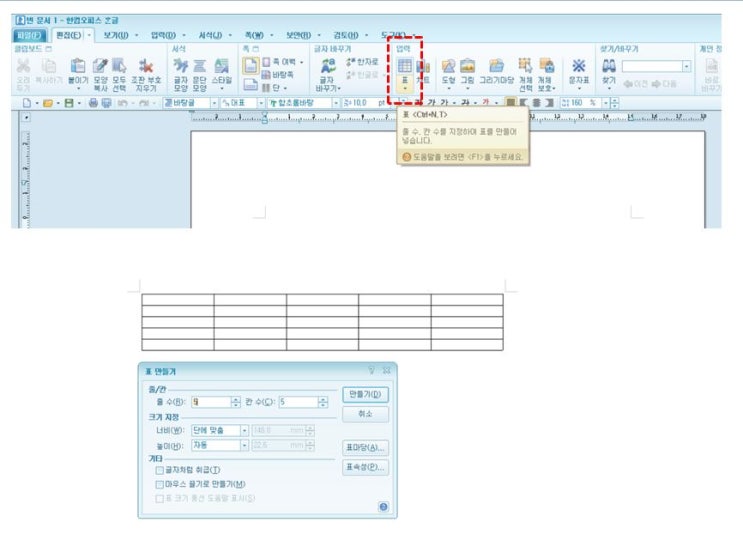Open the 보안(B) menu
This screenshot has width=743, height=534.
pyautogui.click(x=299, y=36)
